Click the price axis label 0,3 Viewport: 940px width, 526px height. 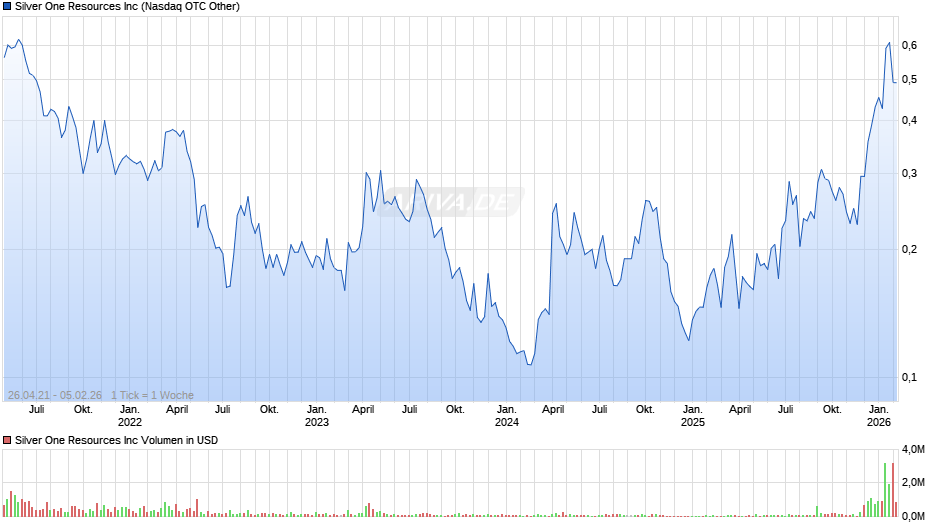[x=909, y=173]
